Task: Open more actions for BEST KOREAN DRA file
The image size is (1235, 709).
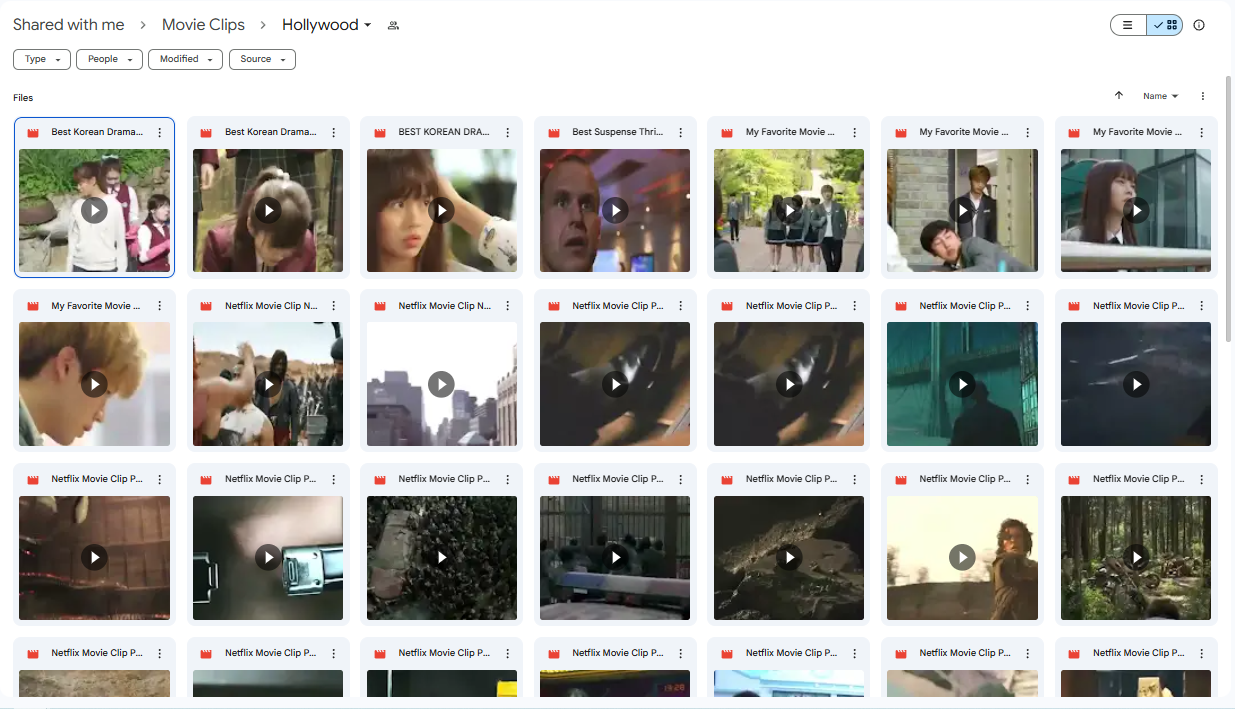Action: point(507,132)
